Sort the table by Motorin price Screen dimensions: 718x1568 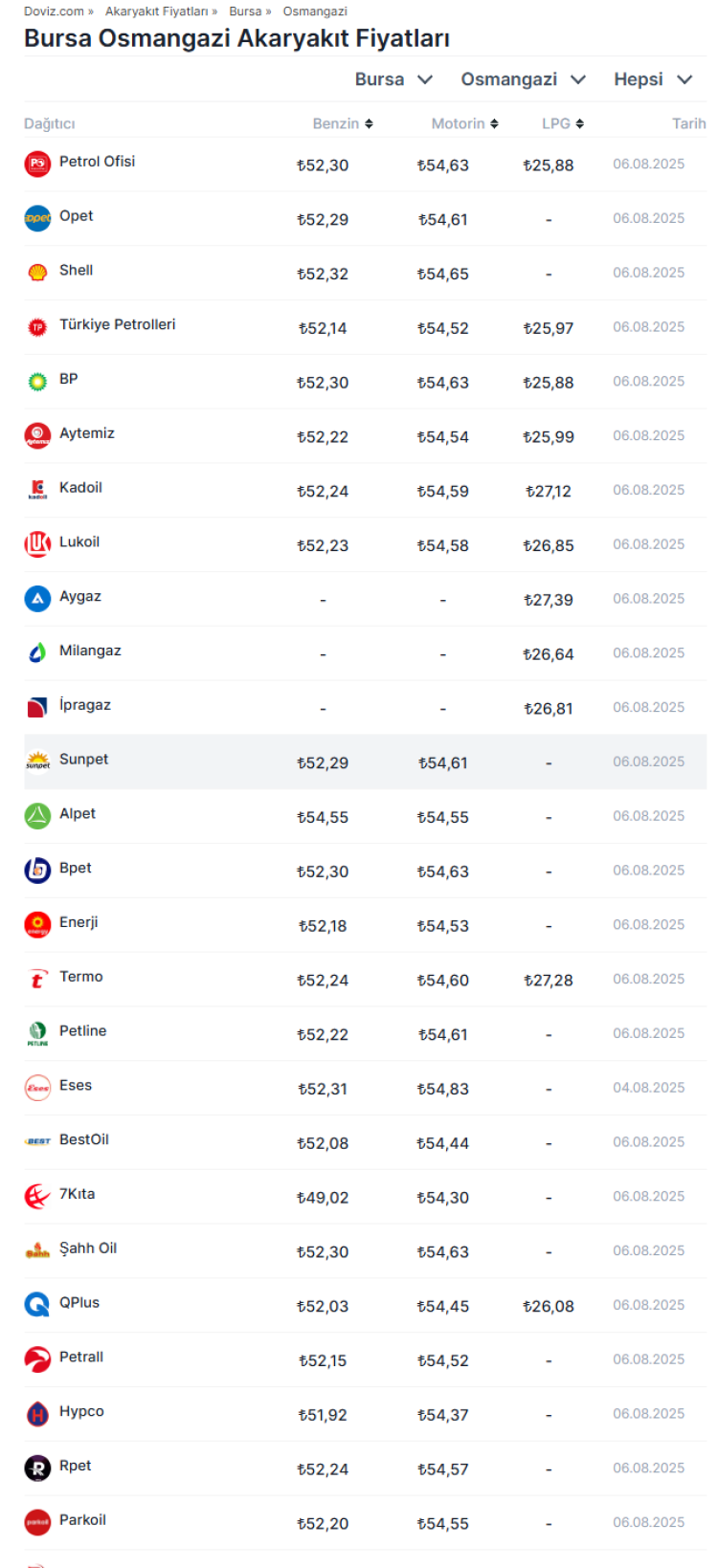464,123
